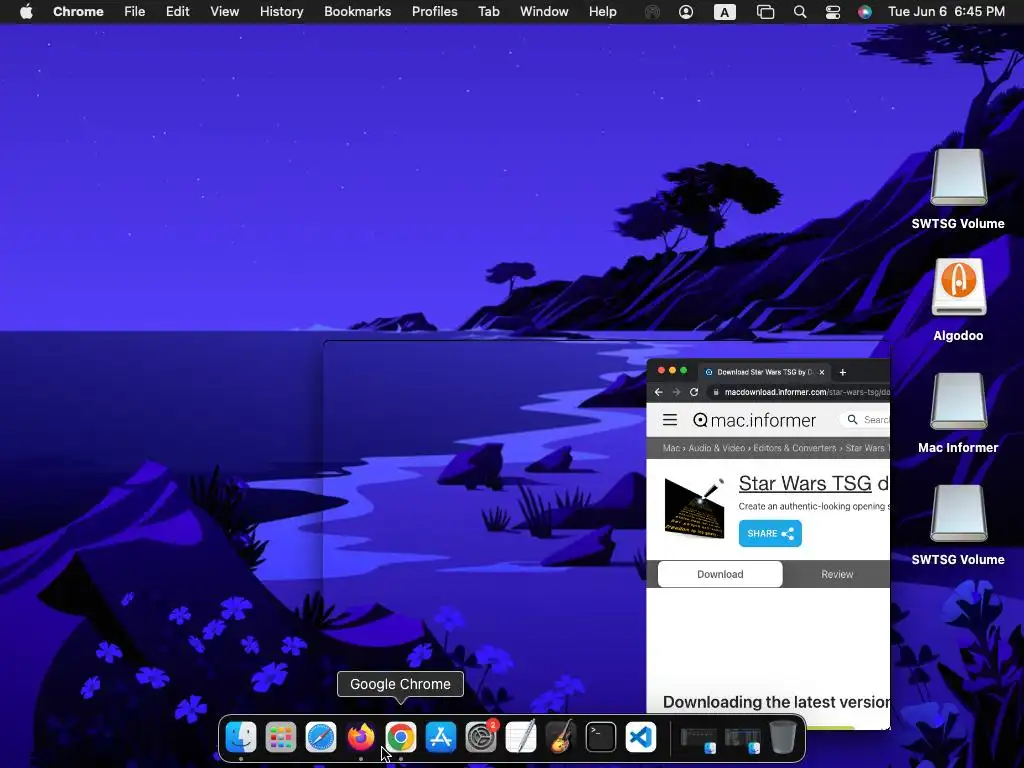
Task: Open the first minimized window in Dock
Action: coord(698,739)
